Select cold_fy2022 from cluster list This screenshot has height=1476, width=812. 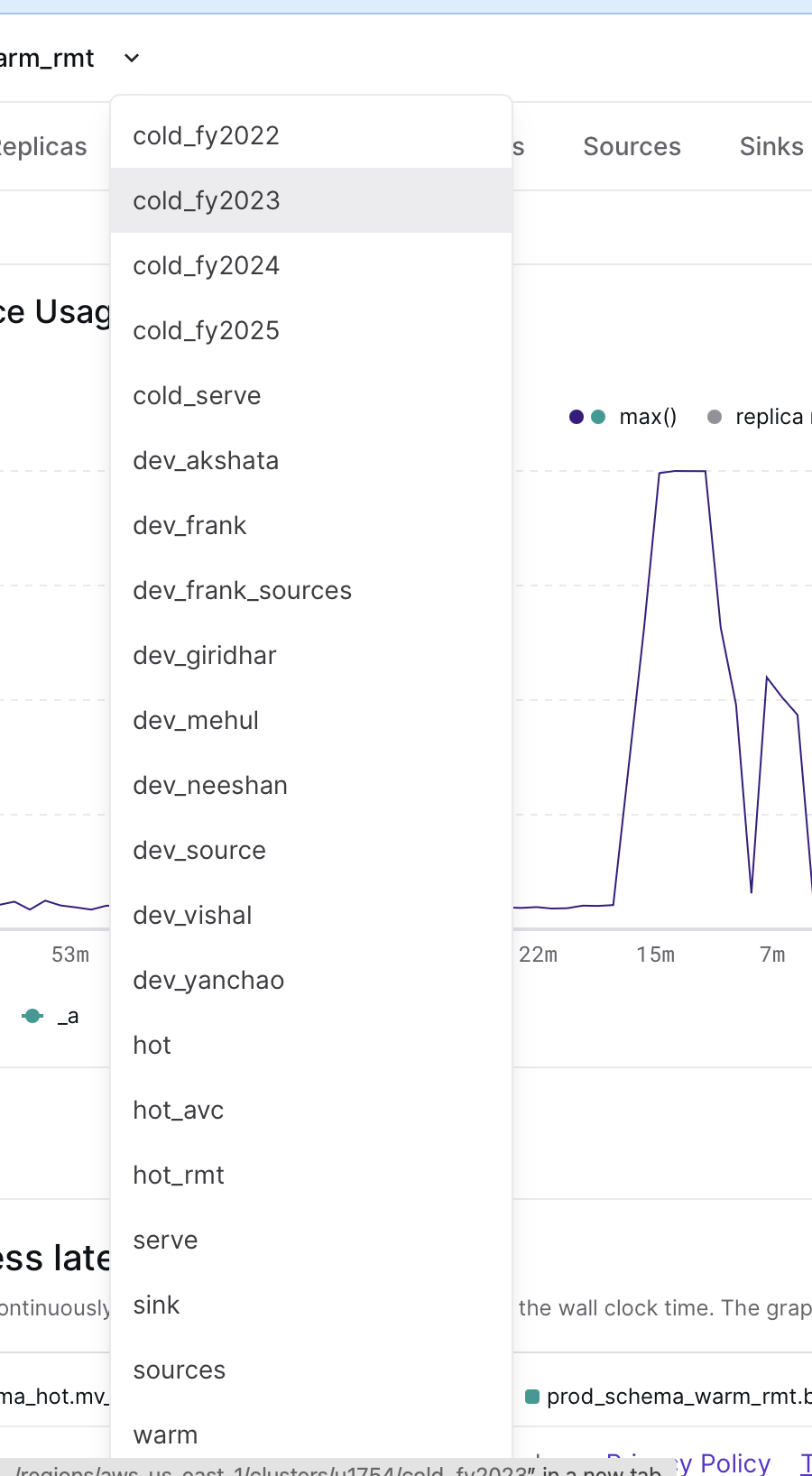click(x=207, y=136)
